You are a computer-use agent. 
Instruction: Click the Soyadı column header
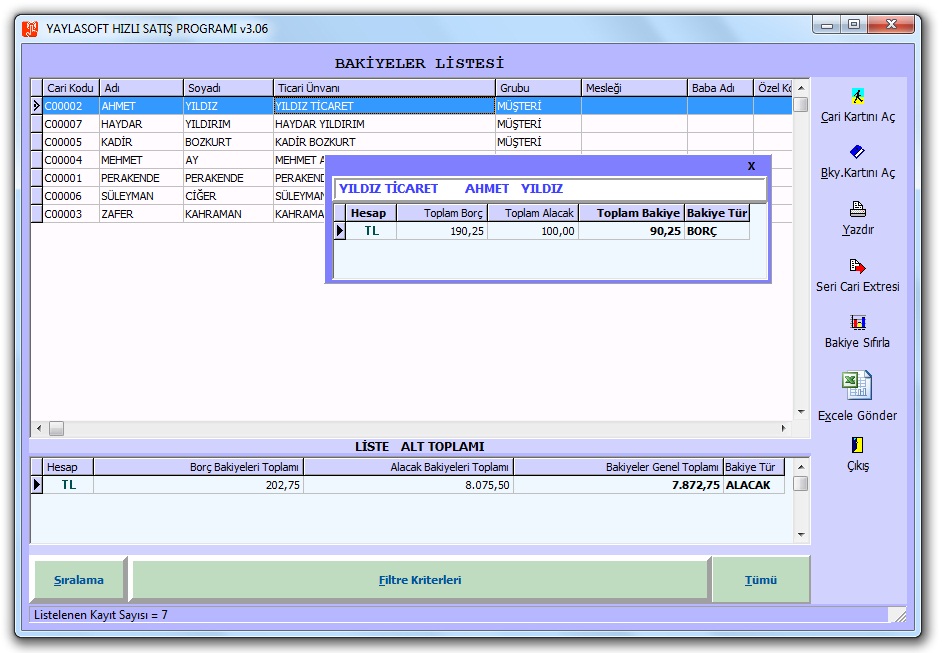(228, 88)
